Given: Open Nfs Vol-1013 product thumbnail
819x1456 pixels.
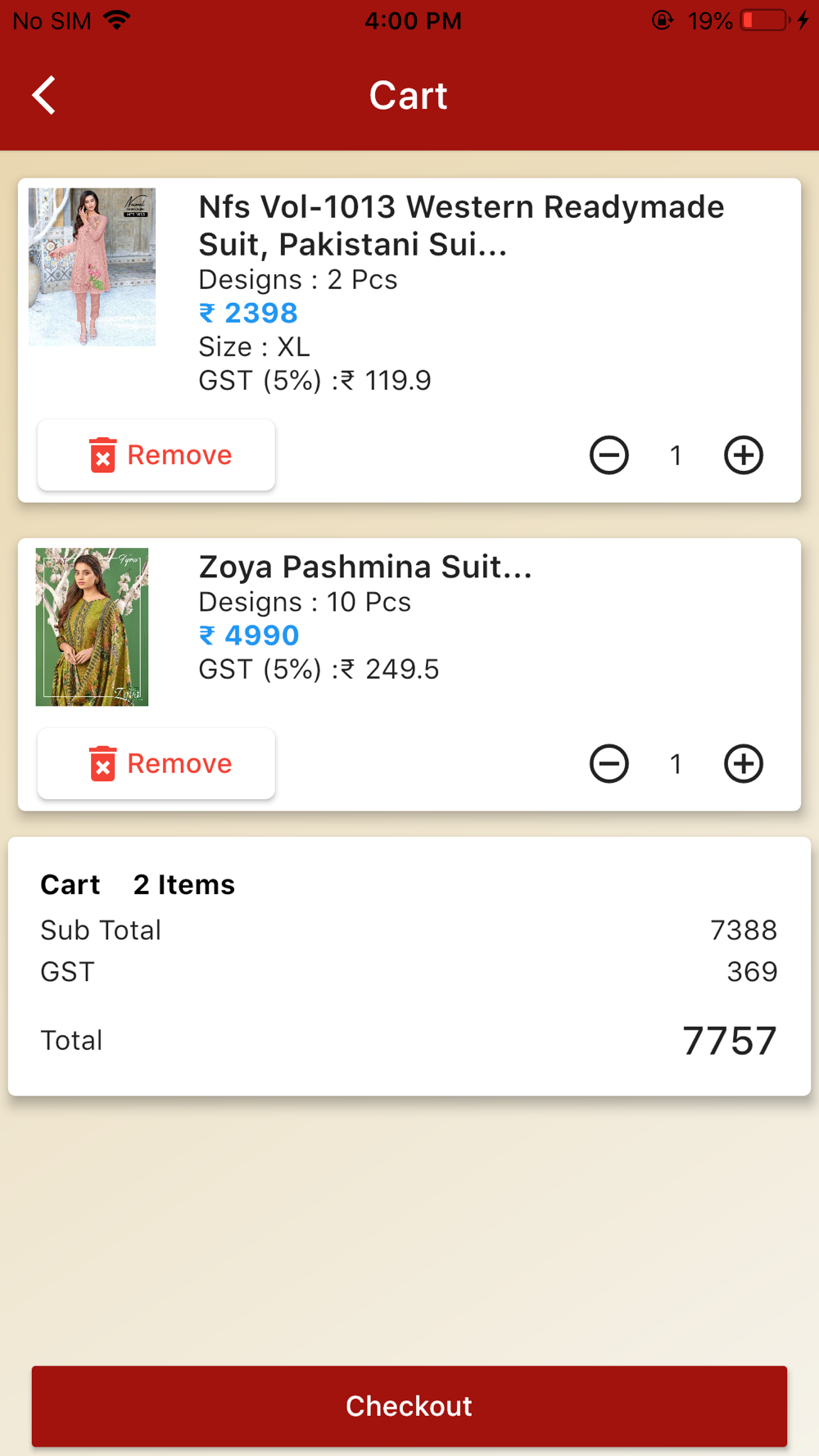Looking at the screenshot, I should point(92,267).
